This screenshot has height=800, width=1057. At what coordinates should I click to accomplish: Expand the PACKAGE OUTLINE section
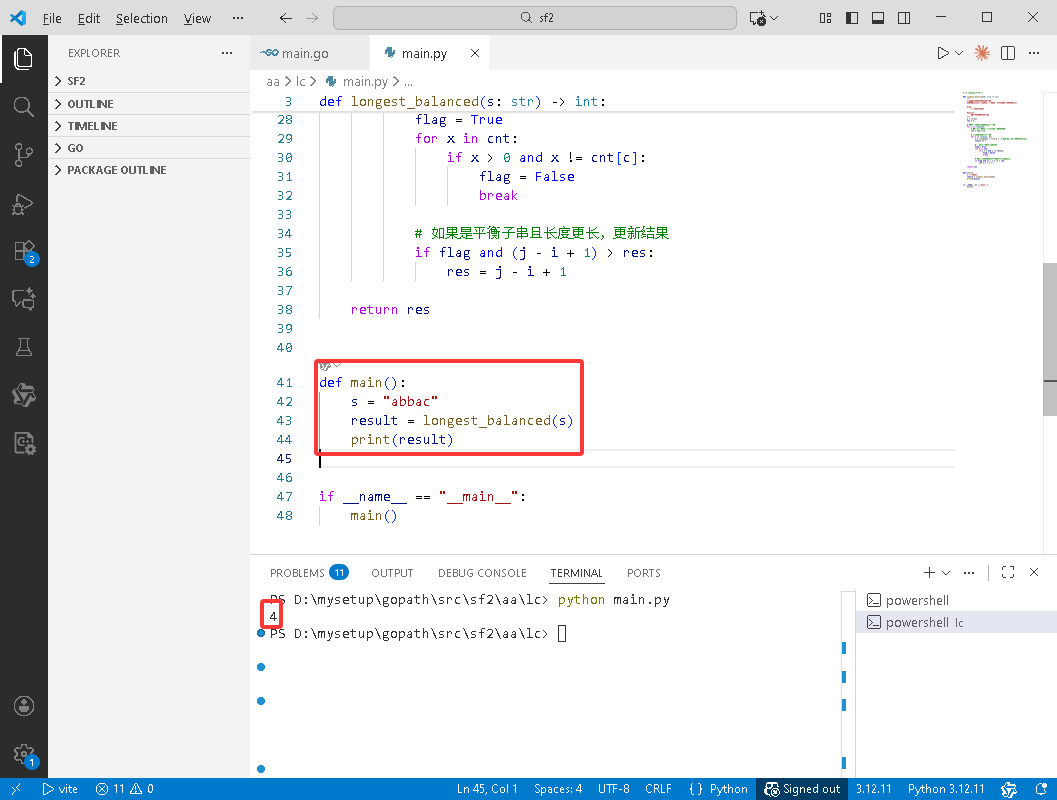pyautogui.click(x=149, y=170)
